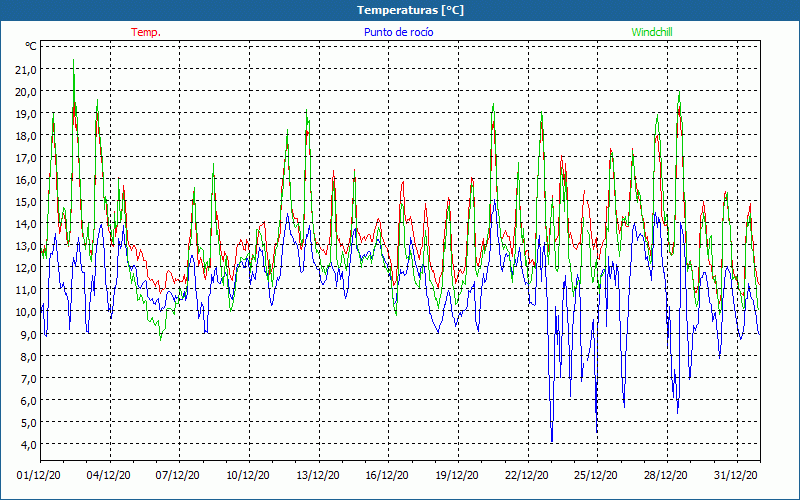Click the 01/12/20 date label
800x500 pixels.
click(39, 476)
